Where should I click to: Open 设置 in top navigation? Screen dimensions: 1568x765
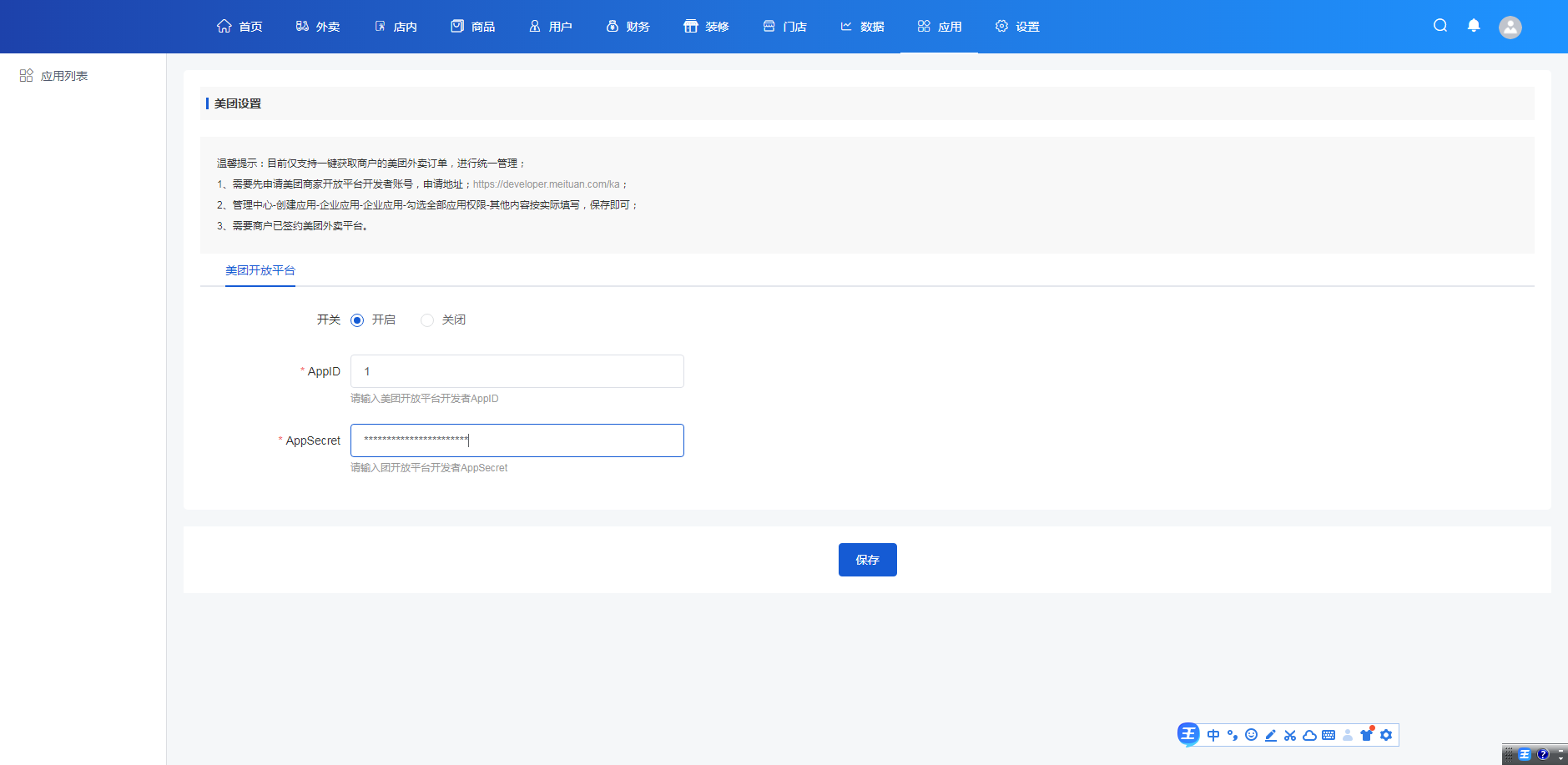click(1017, 27)
